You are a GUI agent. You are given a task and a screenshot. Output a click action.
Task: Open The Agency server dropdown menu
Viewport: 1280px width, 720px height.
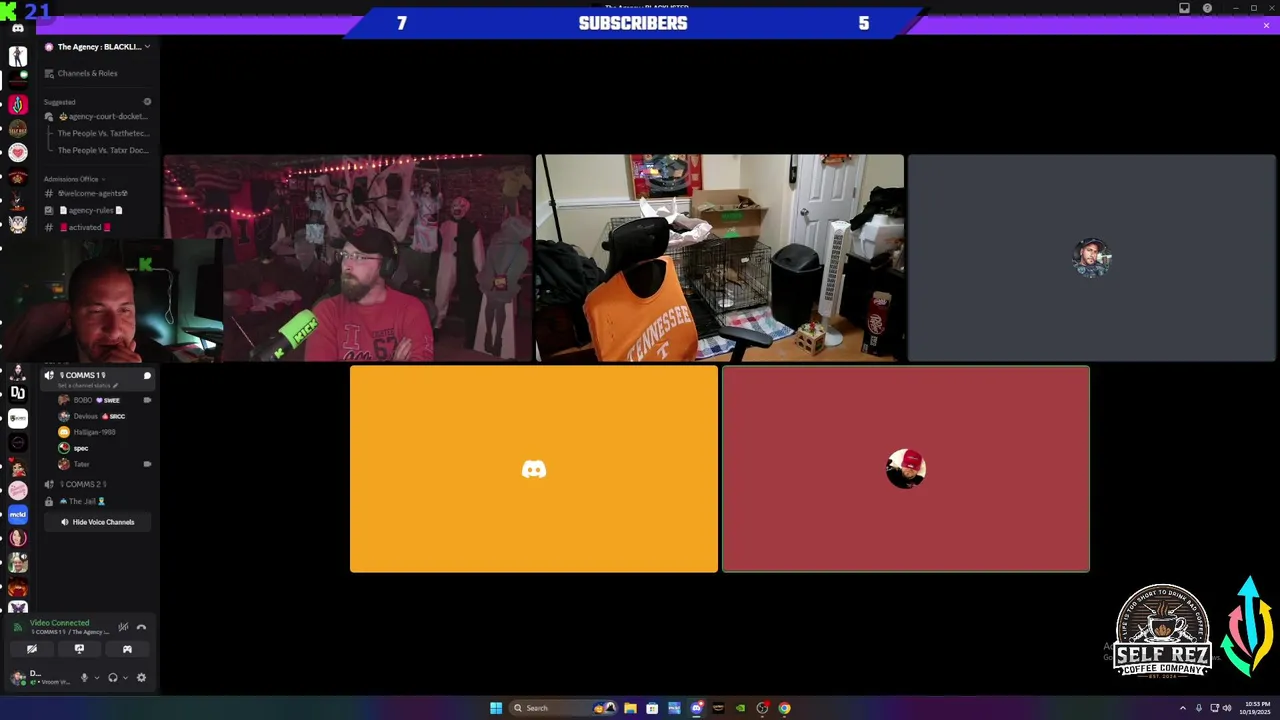pos(97,47)
